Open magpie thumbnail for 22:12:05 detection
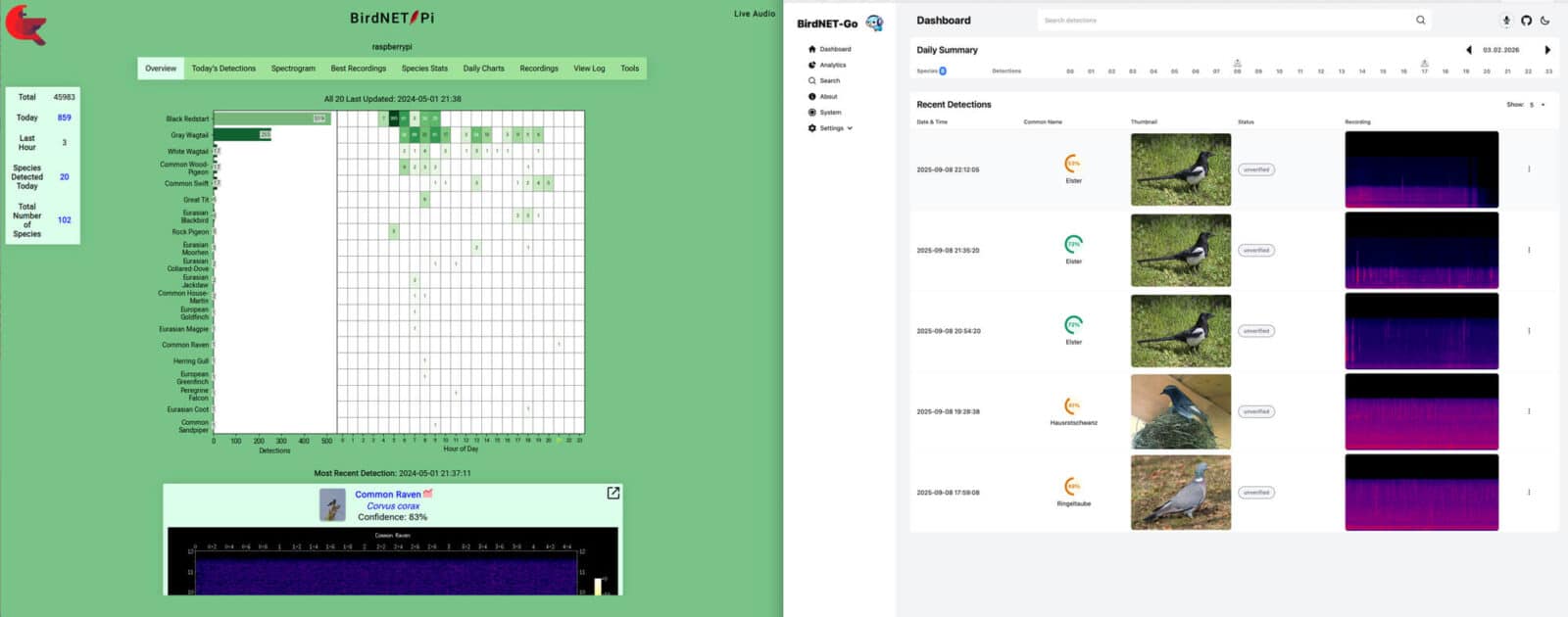The height and width of the screenshot is (617, 1568). click(1181, 169)
